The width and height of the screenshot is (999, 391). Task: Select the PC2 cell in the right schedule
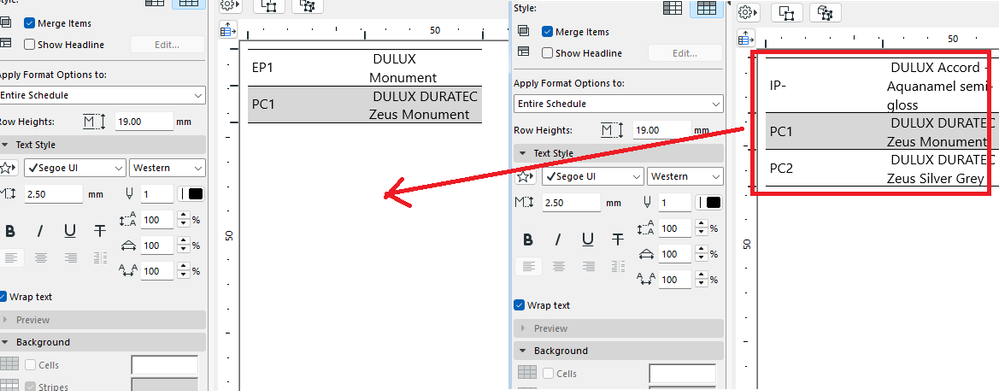[780, 168]
